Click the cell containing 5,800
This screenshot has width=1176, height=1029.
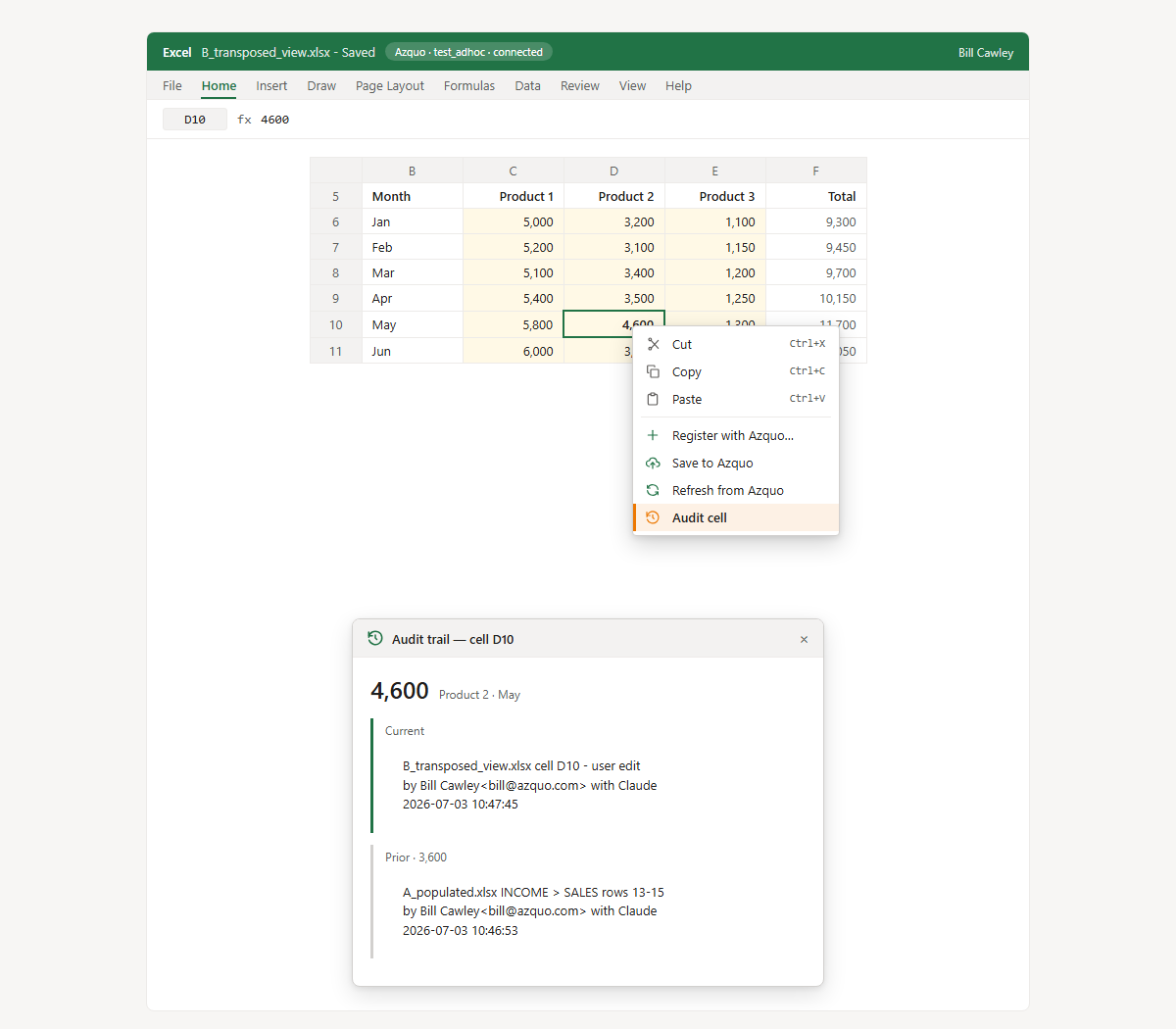click(514, 324)
